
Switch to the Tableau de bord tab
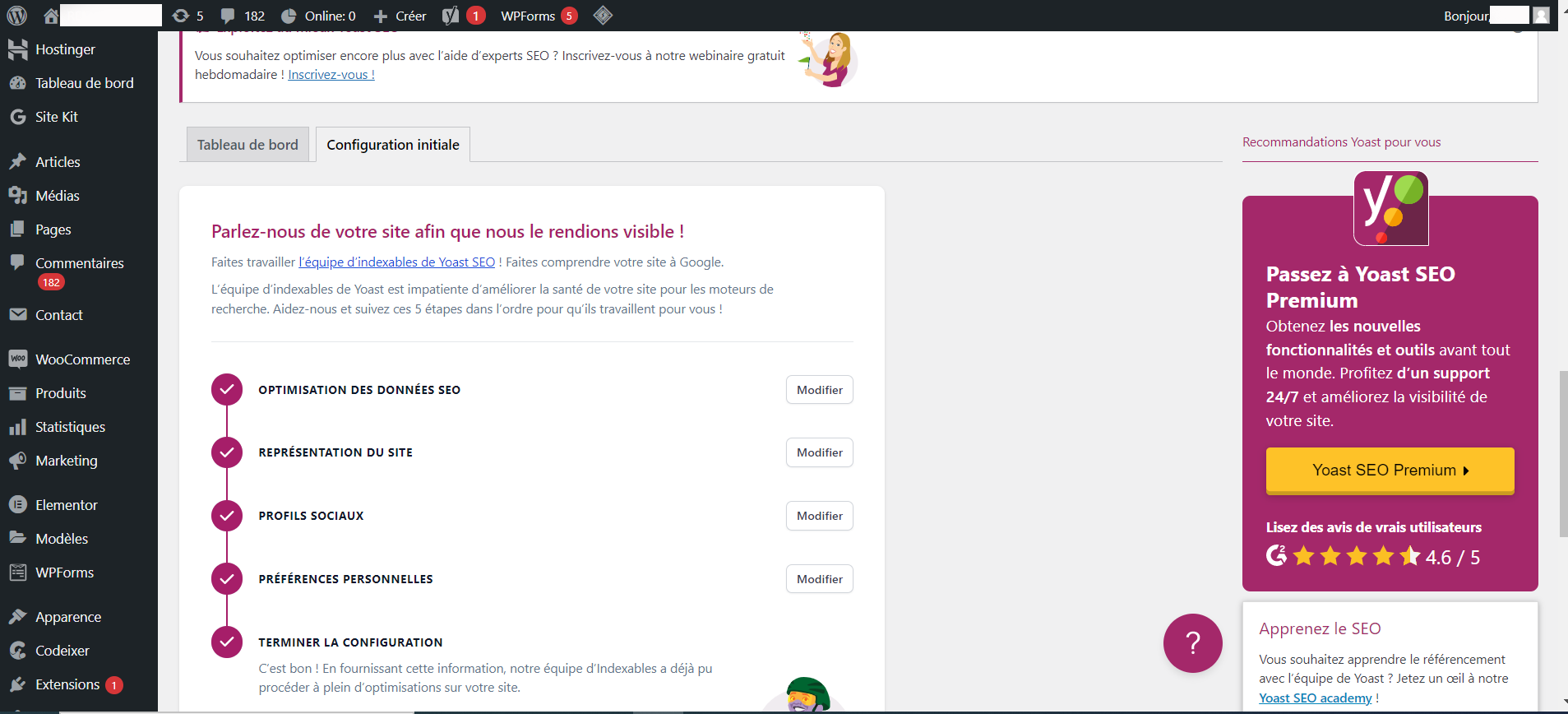247,145
